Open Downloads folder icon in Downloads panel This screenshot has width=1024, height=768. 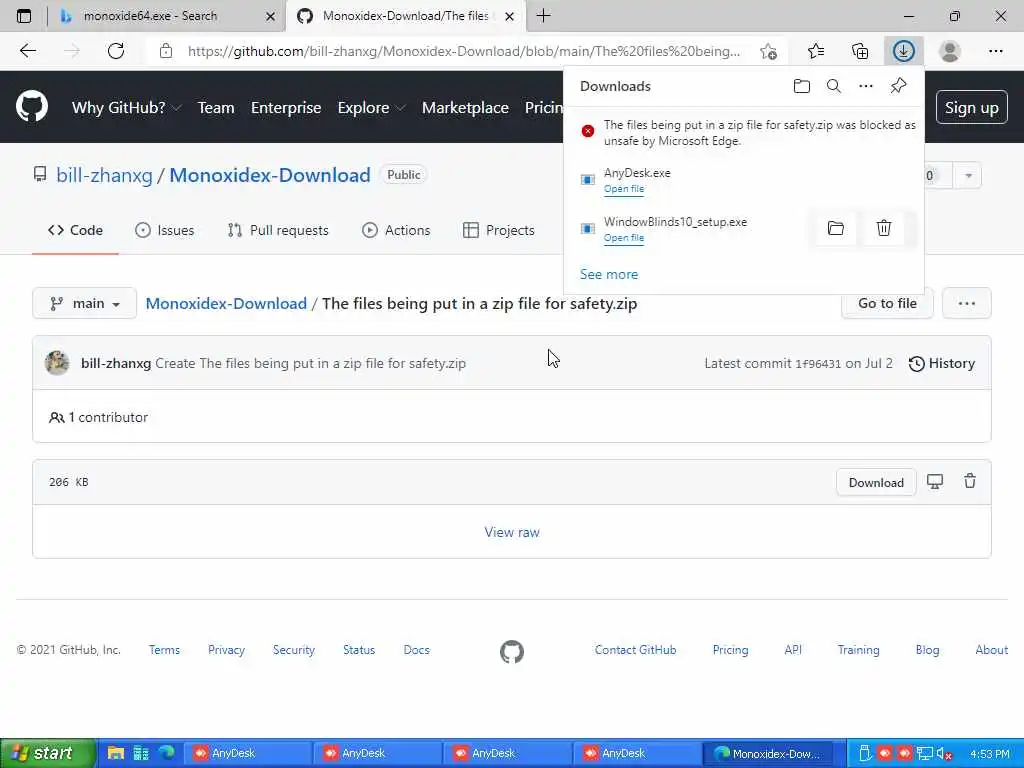(801, 86)
